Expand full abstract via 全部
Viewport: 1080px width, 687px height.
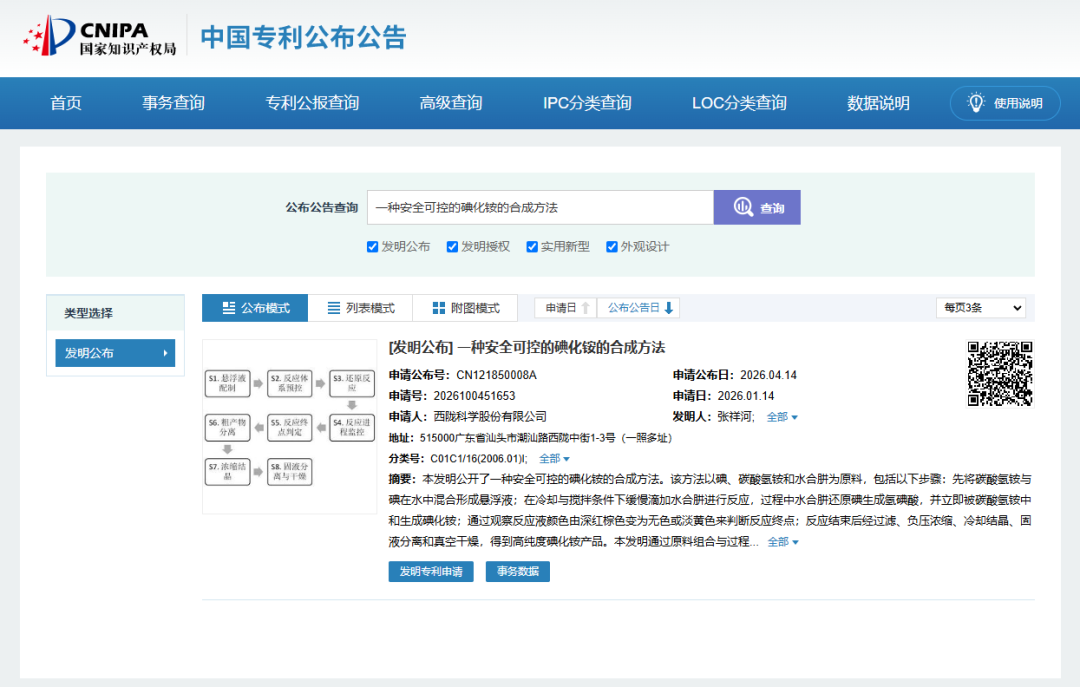pyautogui.click(x=783, y=542)
